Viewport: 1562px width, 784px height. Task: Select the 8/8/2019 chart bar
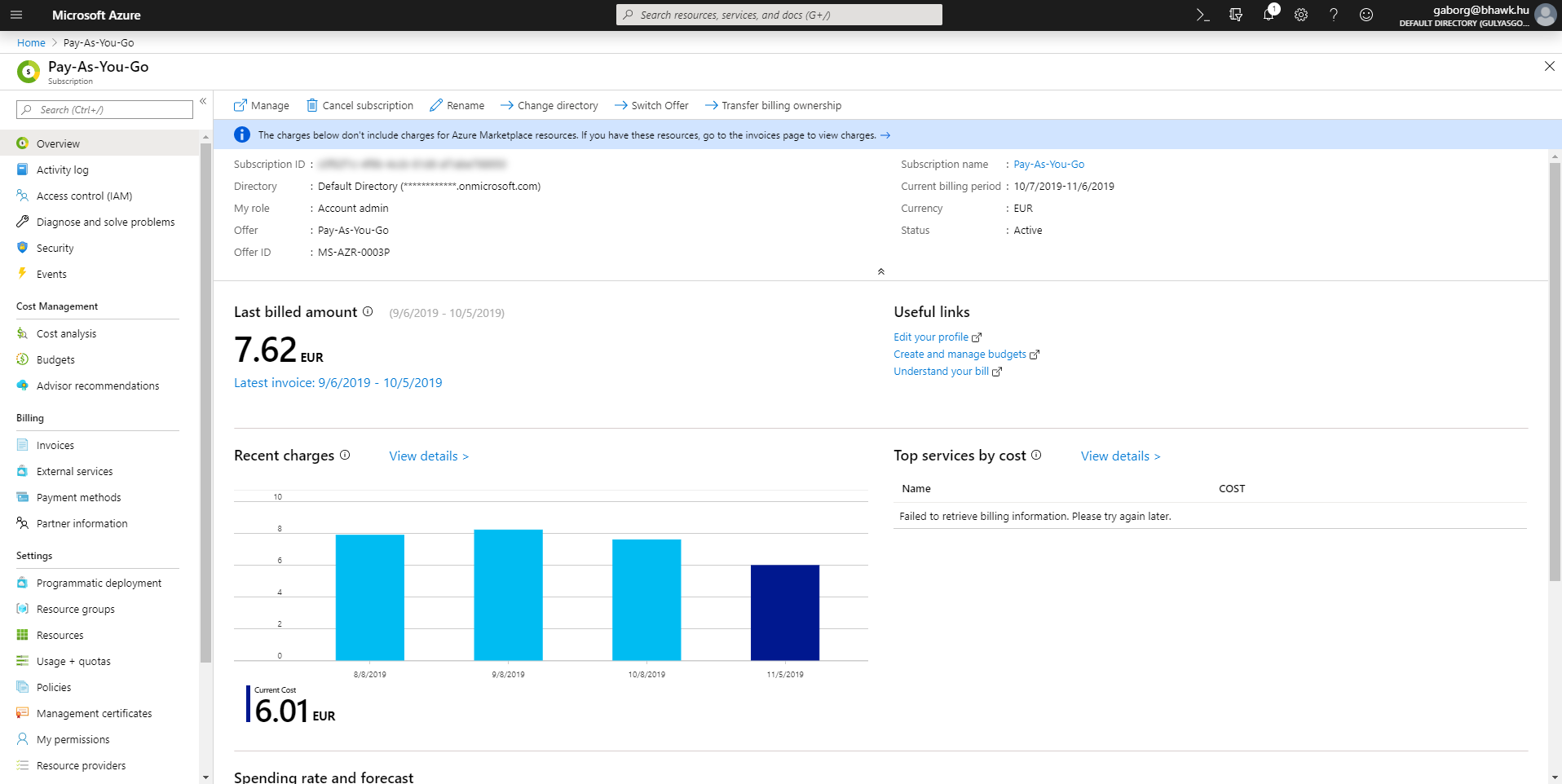[x=370, y=597]
